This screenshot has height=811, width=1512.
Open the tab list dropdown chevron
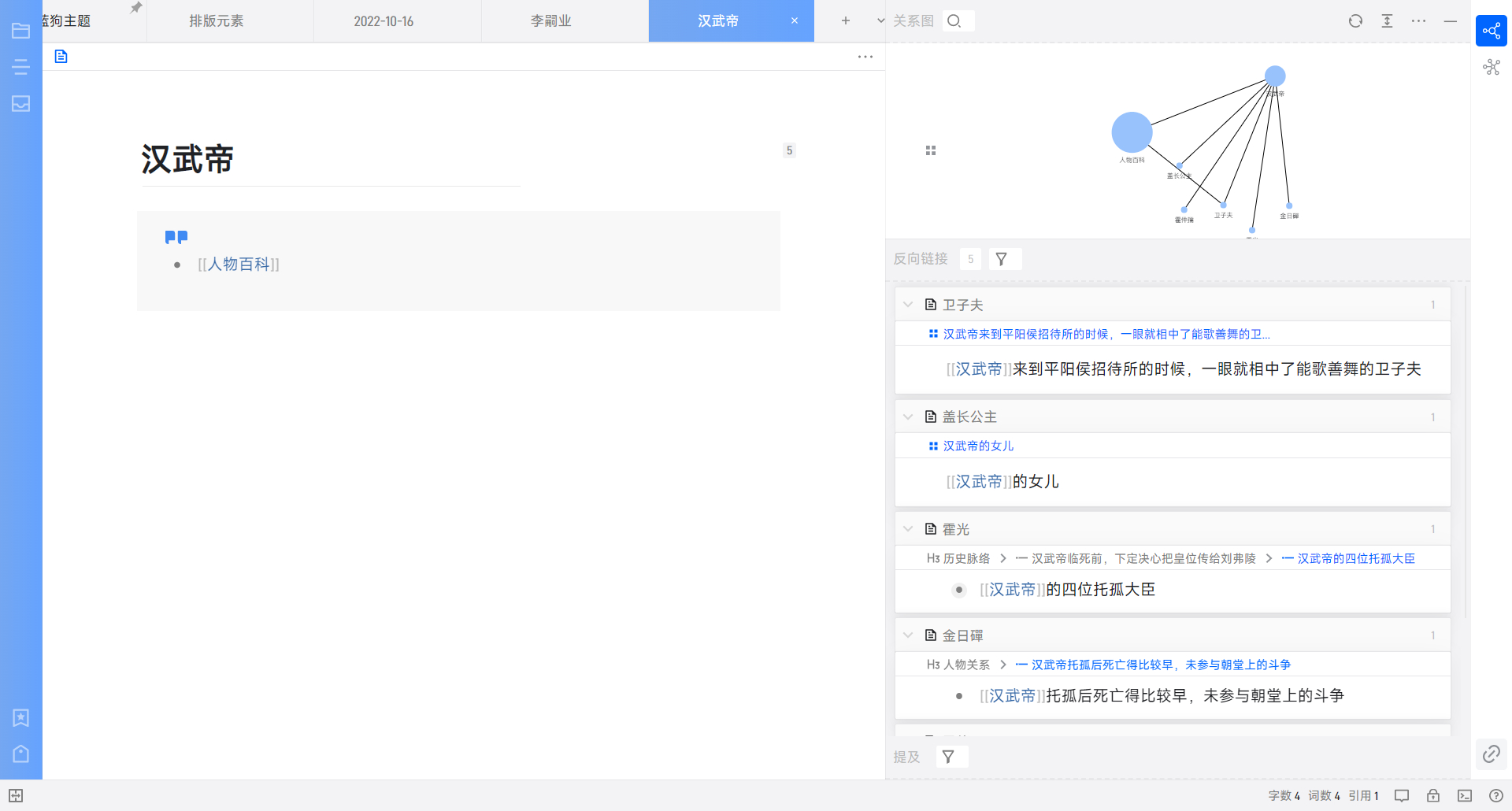(880, 20)
